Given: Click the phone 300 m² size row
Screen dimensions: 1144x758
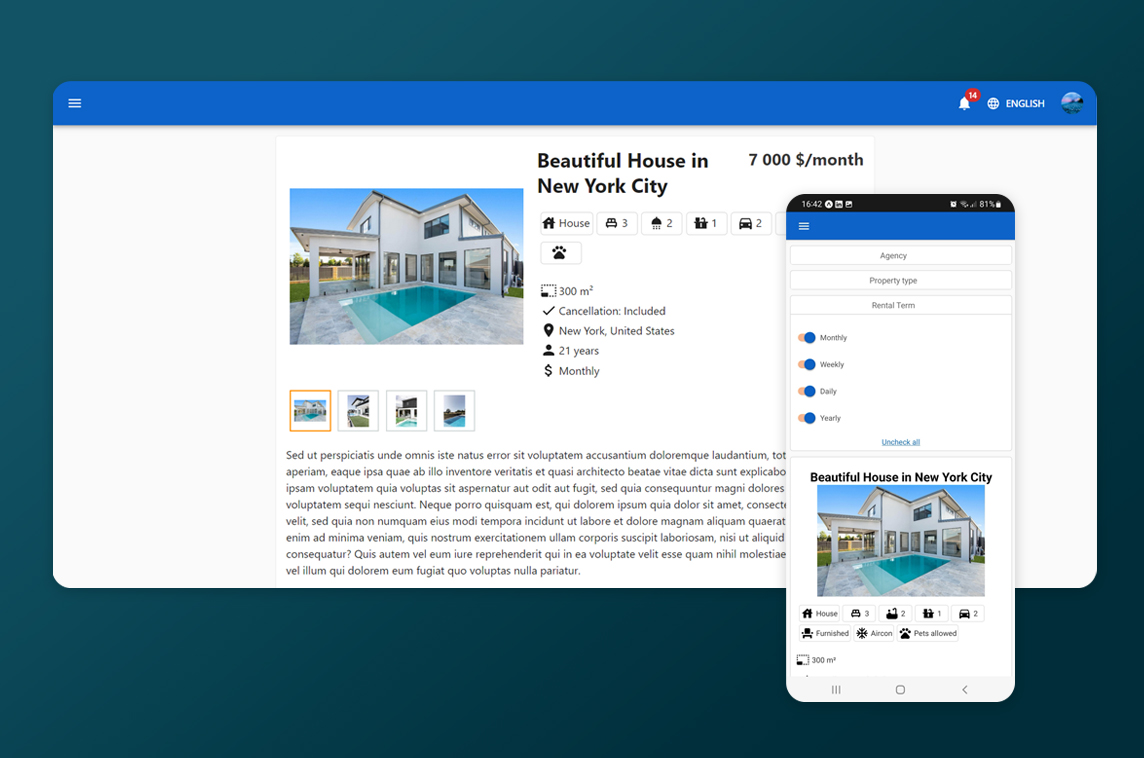Looking at the screenshot, I should pyautogui.click(x=816, y=660).
